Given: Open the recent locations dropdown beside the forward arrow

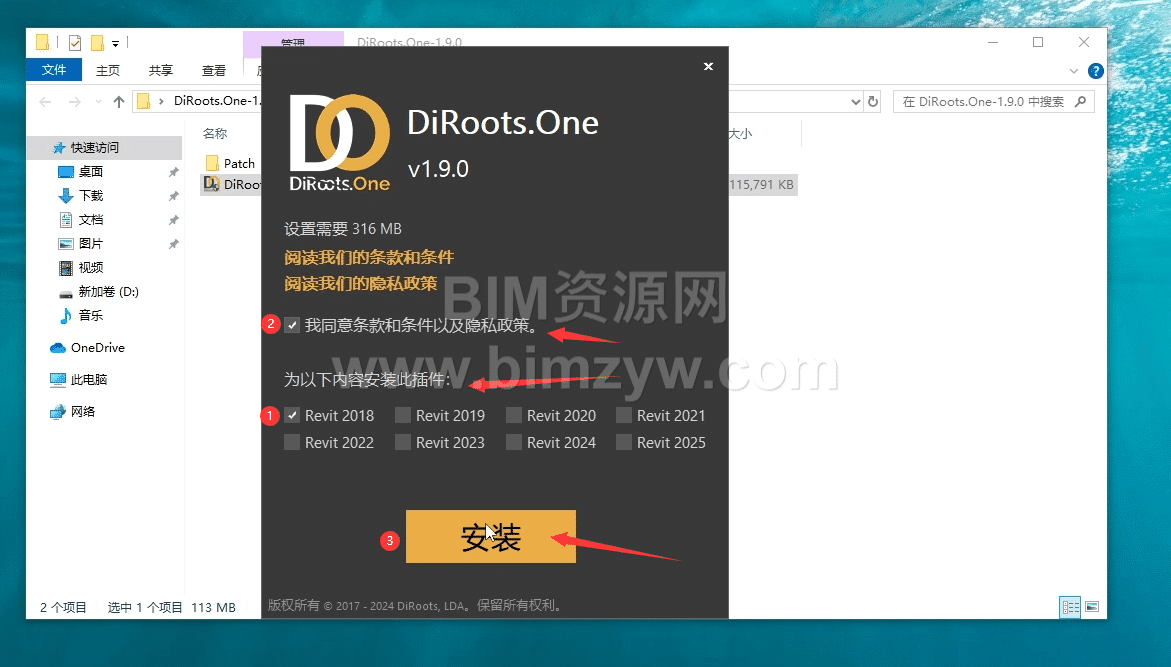Looking at the screenshot, I should pyautogui.click(x=98, y=102).
